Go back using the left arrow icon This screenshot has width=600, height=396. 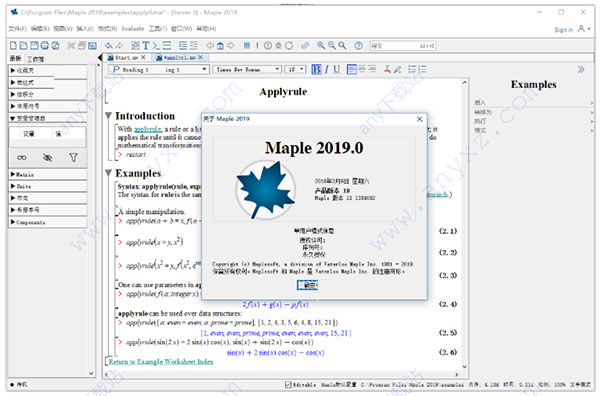(x=210, y=46)
